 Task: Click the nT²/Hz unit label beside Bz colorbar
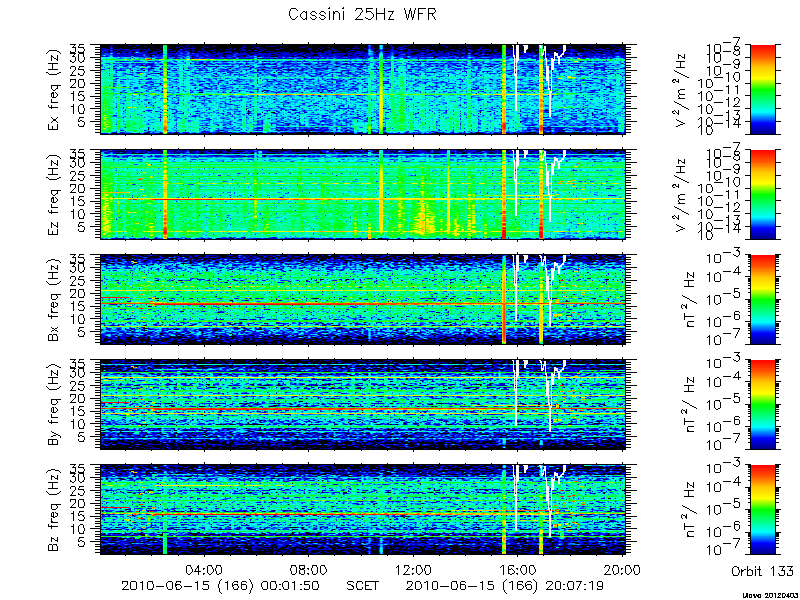pyautogui.click(x=688, y=510)
